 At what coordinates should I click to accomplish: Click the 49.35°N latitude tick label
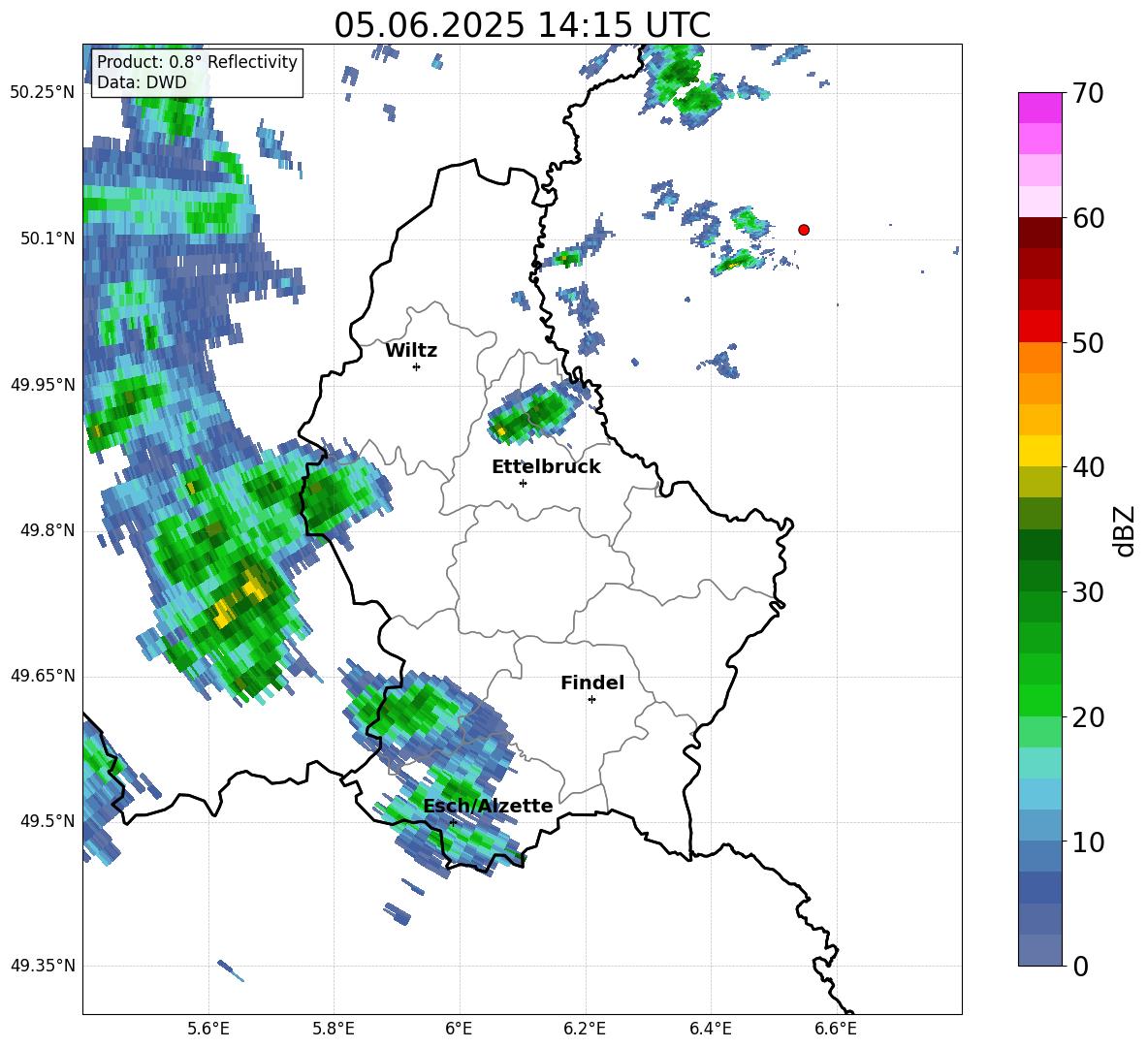pyautogui.click(x=43, y=966)
